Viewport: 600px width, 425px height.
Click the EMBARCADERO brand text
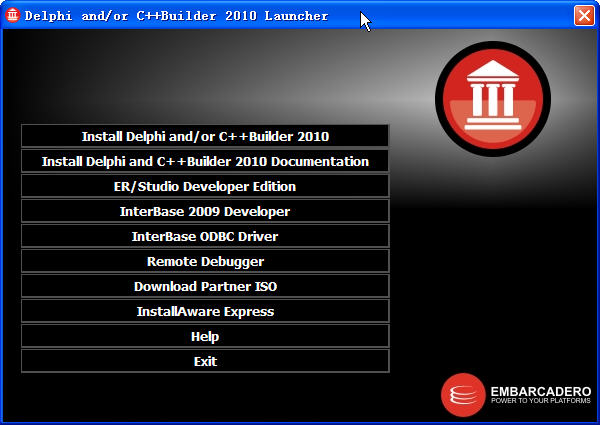[x=541, y=392]
